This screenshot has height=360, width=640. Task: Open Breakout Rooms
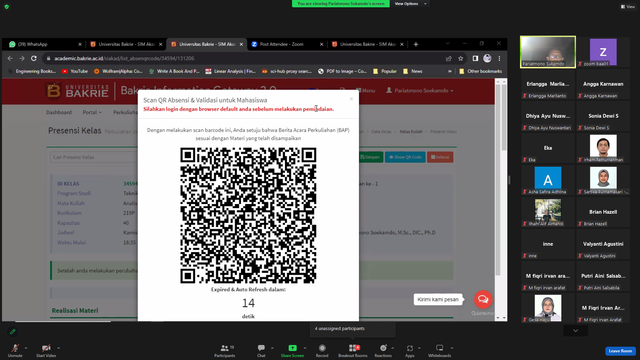click(353, 350)
